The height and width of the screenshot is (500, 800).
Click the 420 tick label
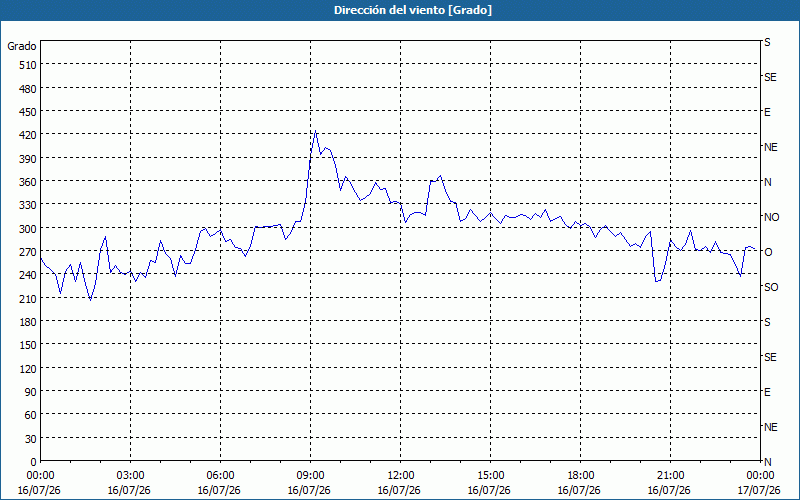[28, 135]
